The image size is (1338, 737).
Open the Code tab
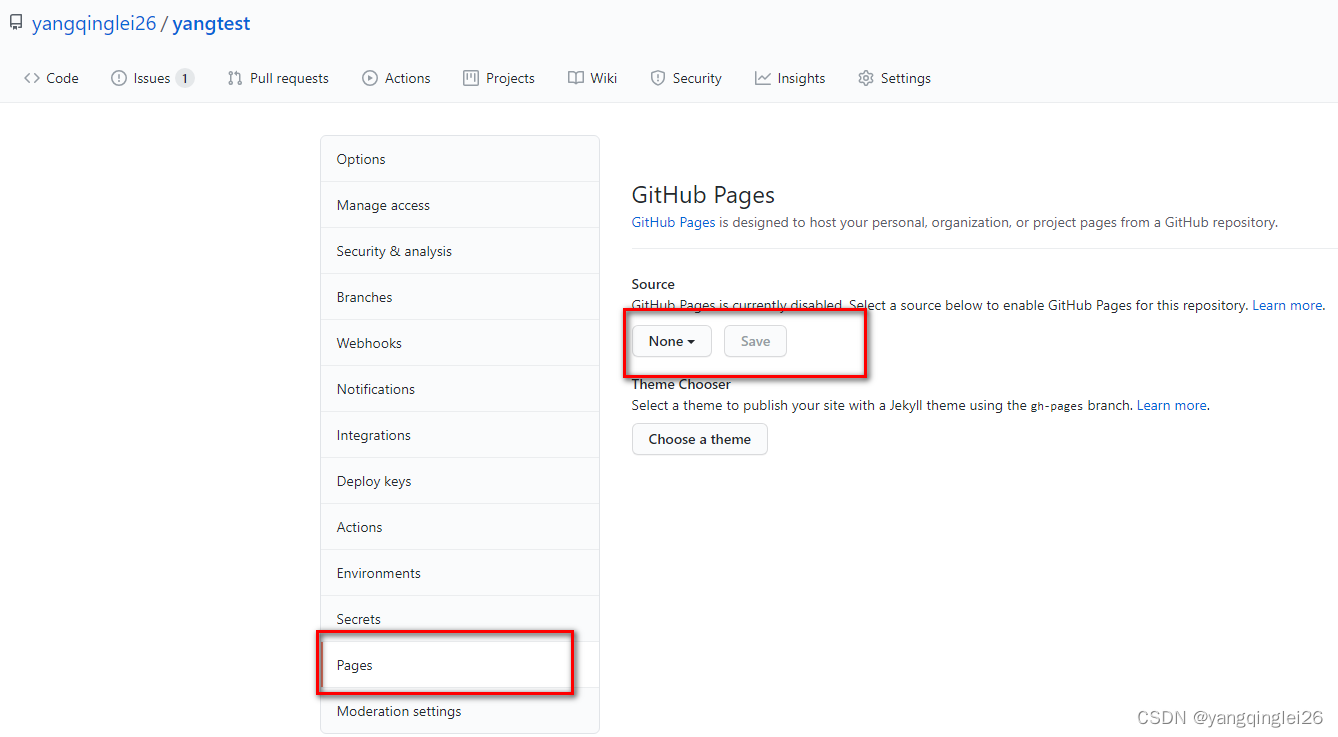point(51,78)
